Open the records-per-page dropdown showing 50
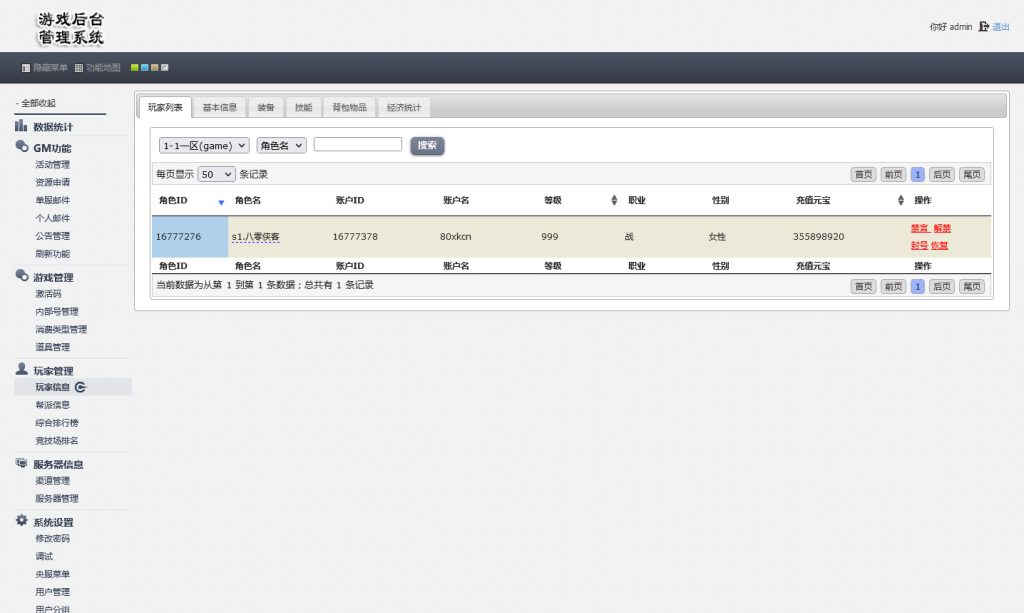The height and width of the screenshot is (613, 1024). tap(216, 174)
